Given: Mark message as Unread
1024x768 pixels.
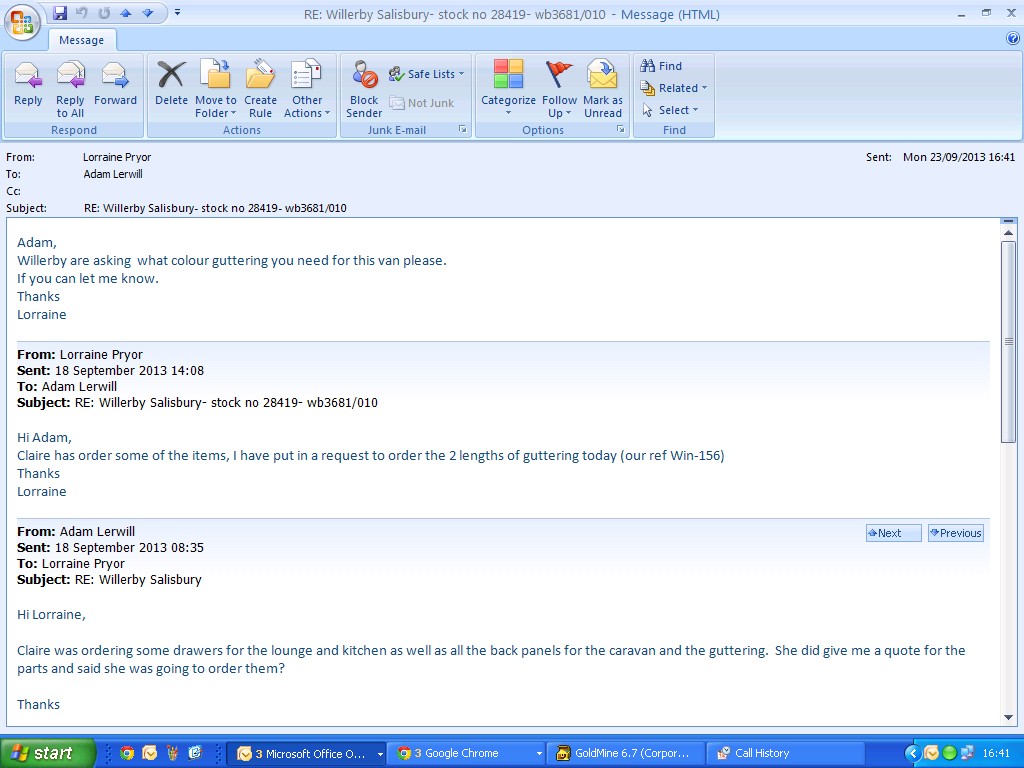Looking at the screenshot, I should point(602,89).
